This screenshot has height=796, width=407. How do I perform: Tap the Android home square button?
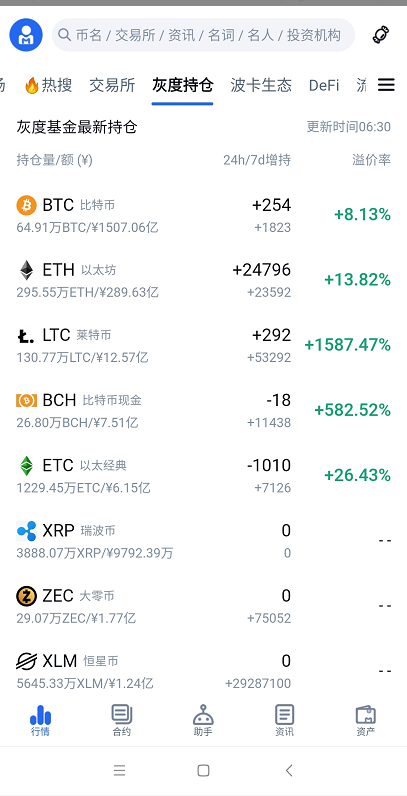203,770
